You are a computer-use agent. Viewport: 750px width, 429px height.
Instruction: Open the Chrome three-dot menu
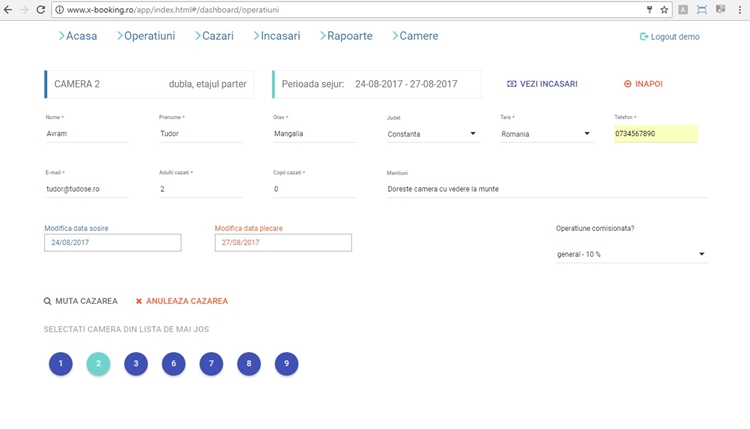pyautogui.click(x=740, y=9)
